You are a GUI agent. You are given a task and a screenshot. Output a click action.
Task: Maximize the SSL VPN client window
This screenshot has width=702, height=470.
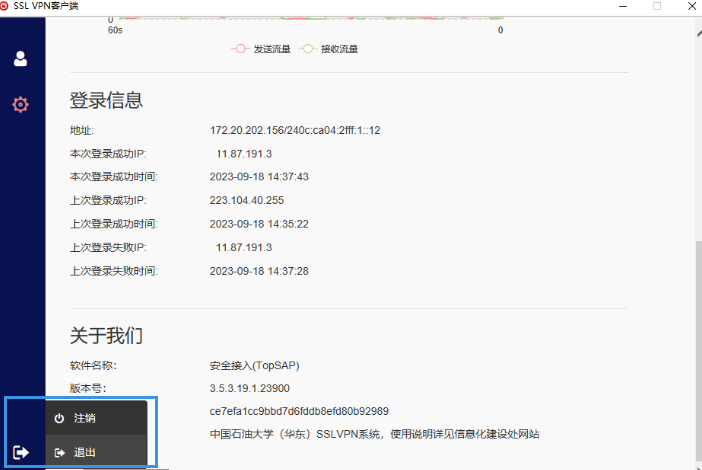(657, 6)
